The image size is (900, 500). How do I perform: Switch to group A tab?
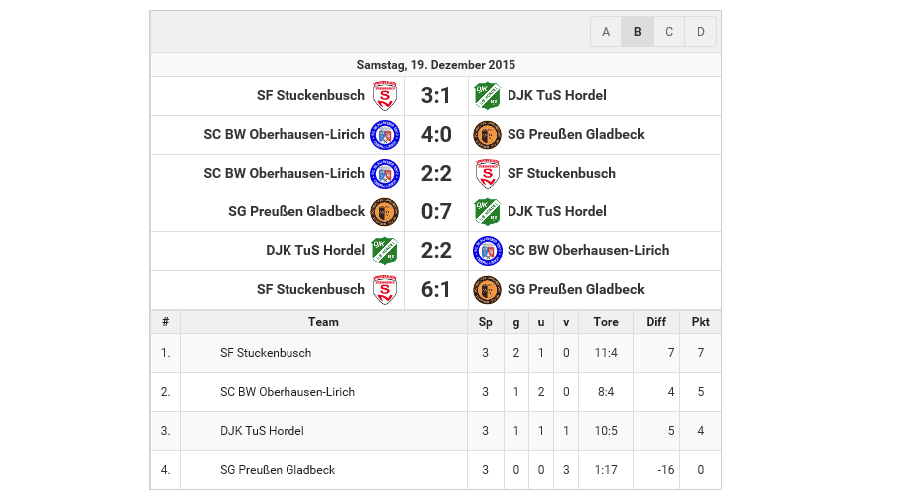tap(606, 32)
